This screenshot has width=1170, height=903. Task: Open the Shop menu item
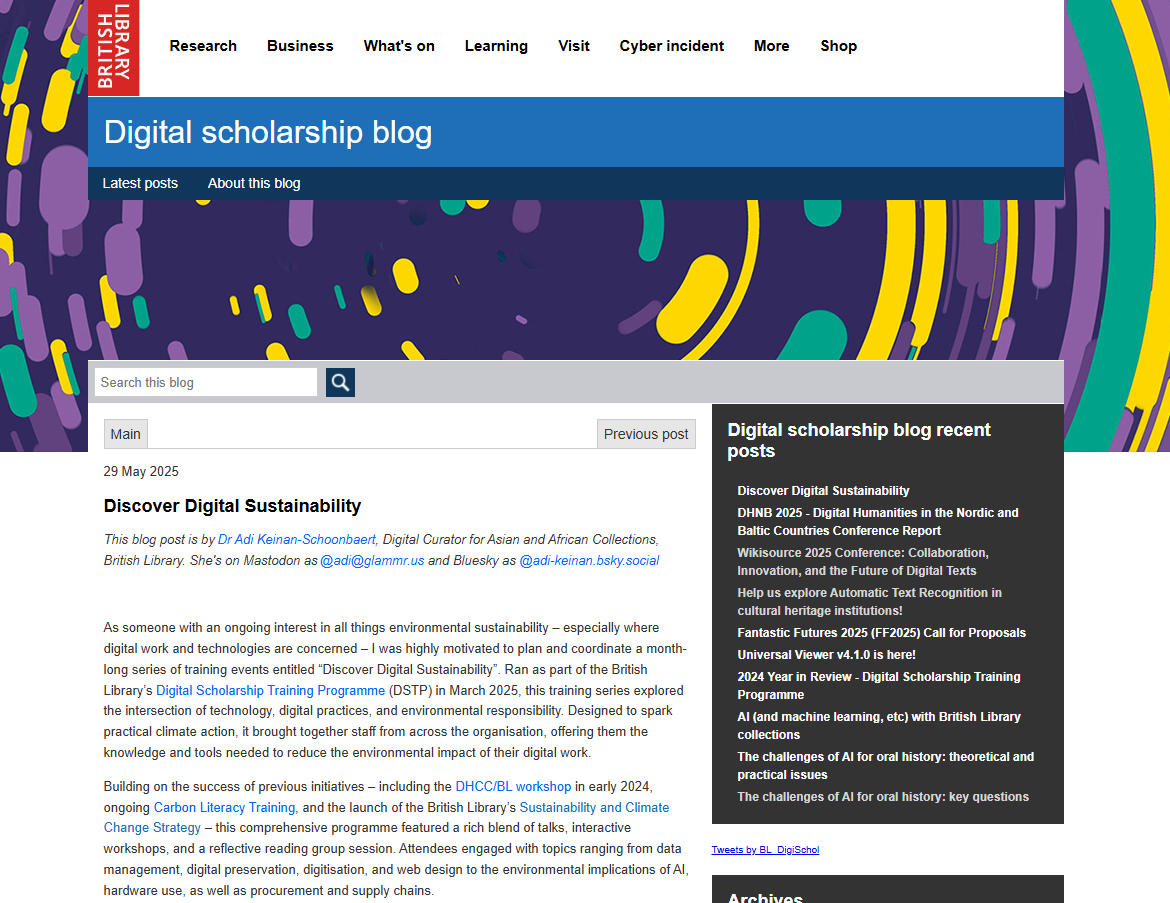[x=838, y=46]
